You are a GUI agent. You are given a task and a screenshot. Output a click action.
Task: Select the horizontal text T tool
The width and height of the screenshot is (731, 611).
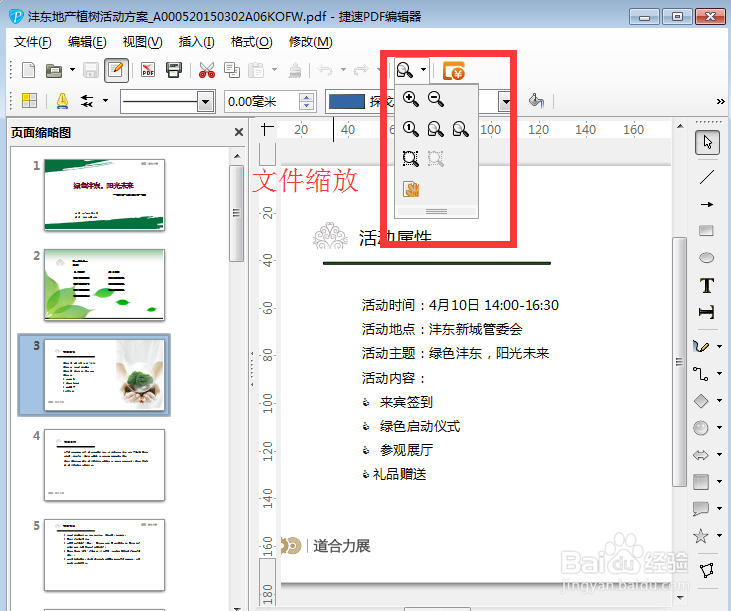coord(707,285)
